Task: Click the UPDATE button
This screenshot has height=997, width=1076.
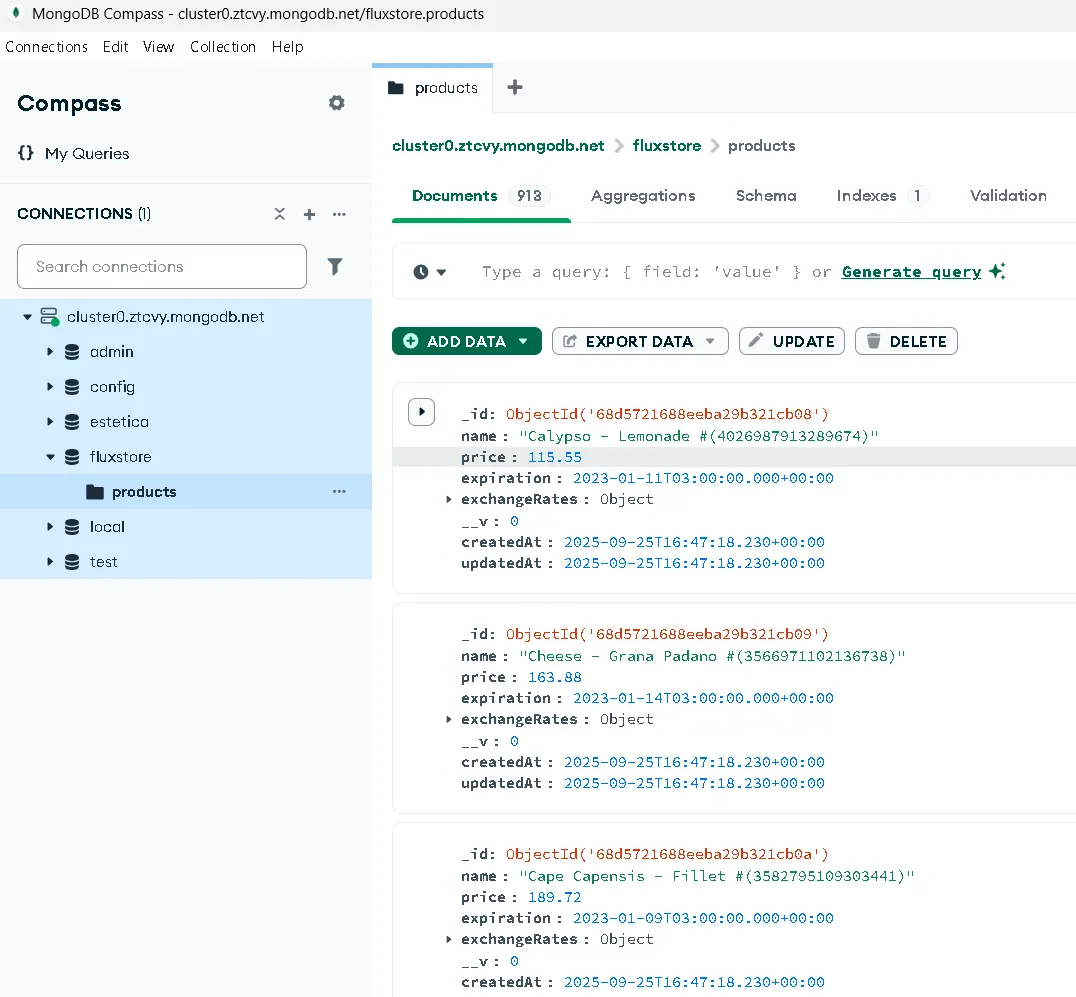Action: tap(792, 341)
